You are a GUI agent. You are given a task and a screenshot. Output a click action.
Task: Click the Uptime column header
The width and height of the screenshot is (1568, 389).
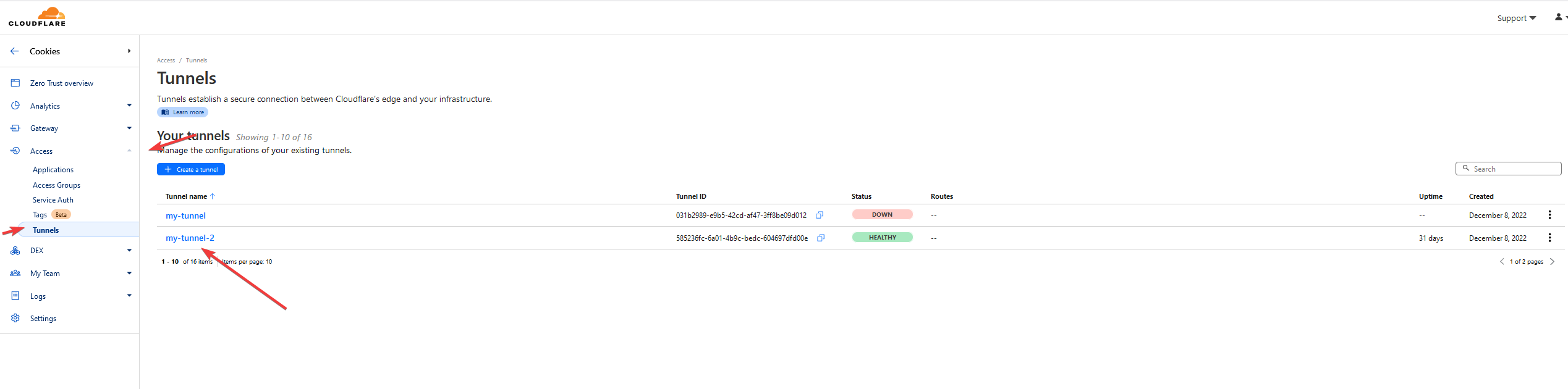[x=1430, y=196]
